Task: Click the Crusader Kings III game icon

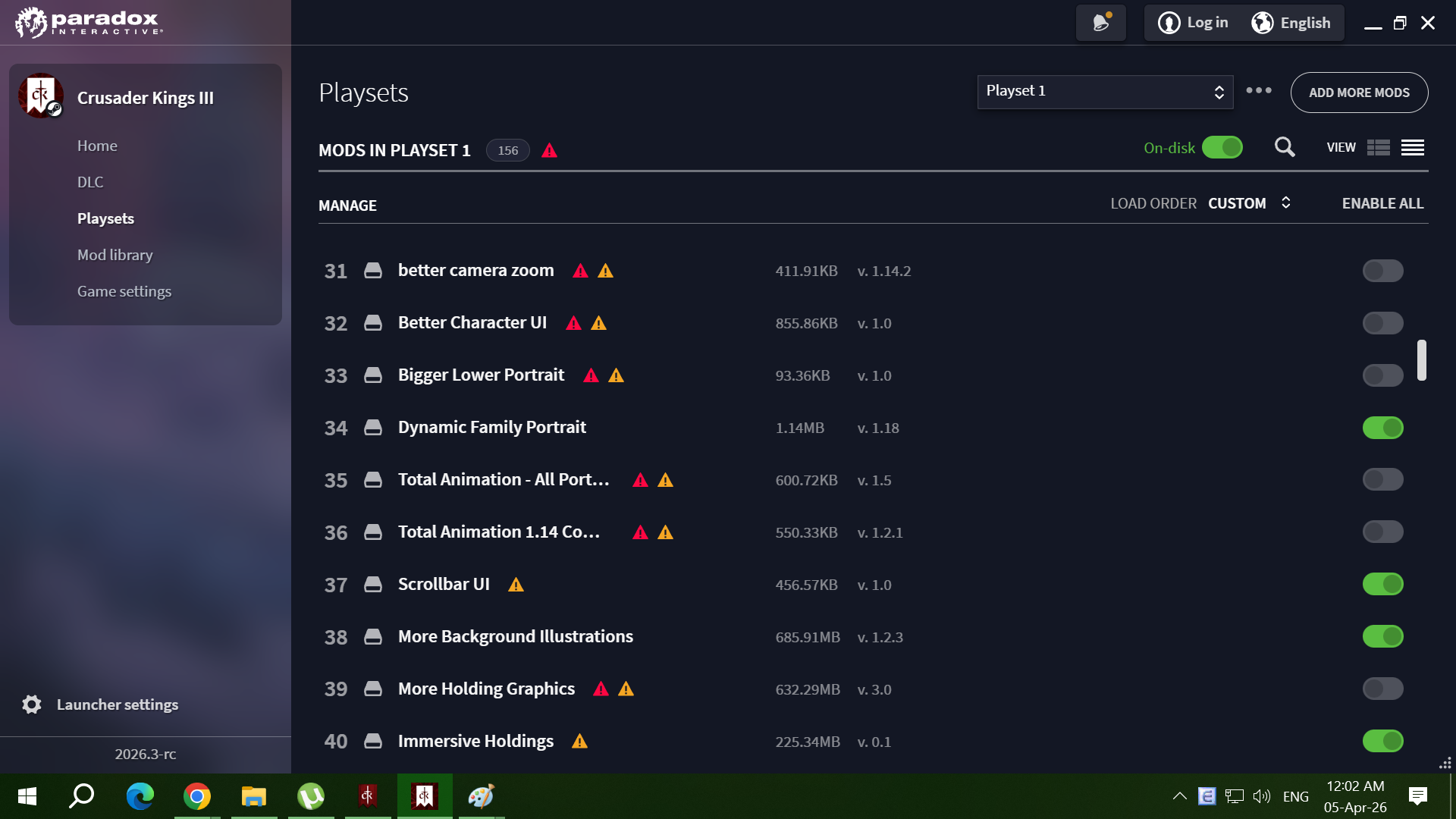Action: coord(41,96)
